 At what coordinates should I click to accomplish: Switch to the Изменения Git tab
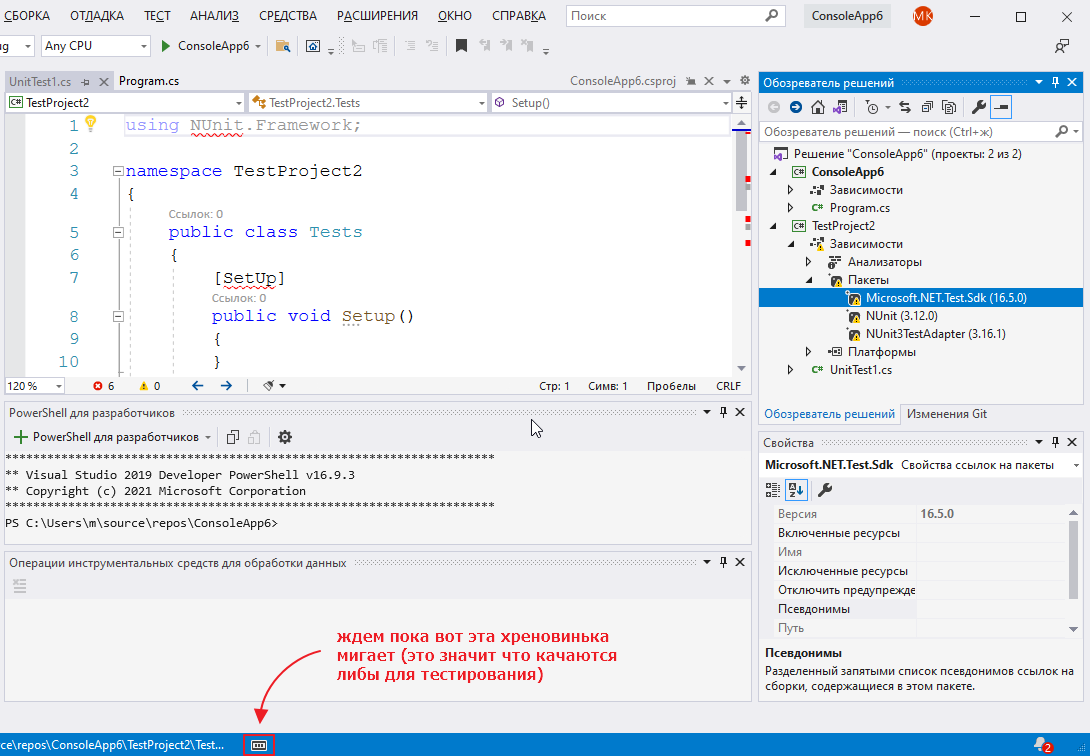(x=947, y=414)
